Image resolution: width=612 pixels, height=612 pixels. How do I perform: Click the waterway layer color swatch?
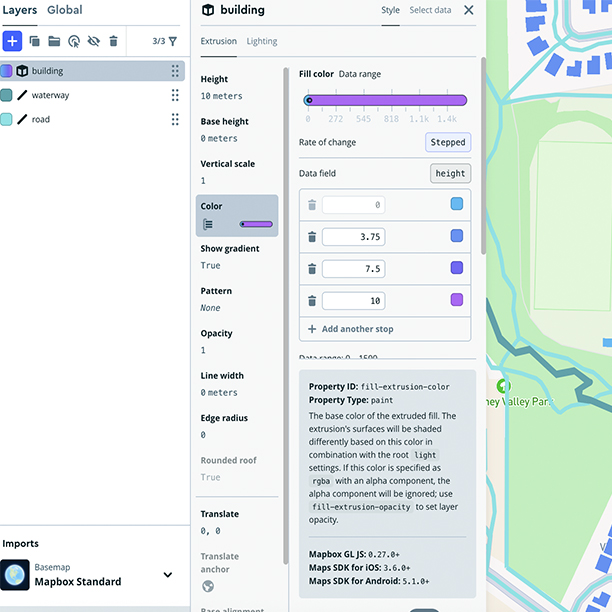coord(6,95)
